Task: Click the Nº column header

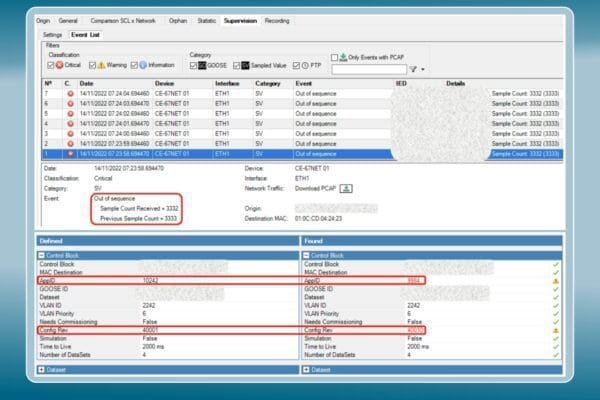Action: point(48,83)
